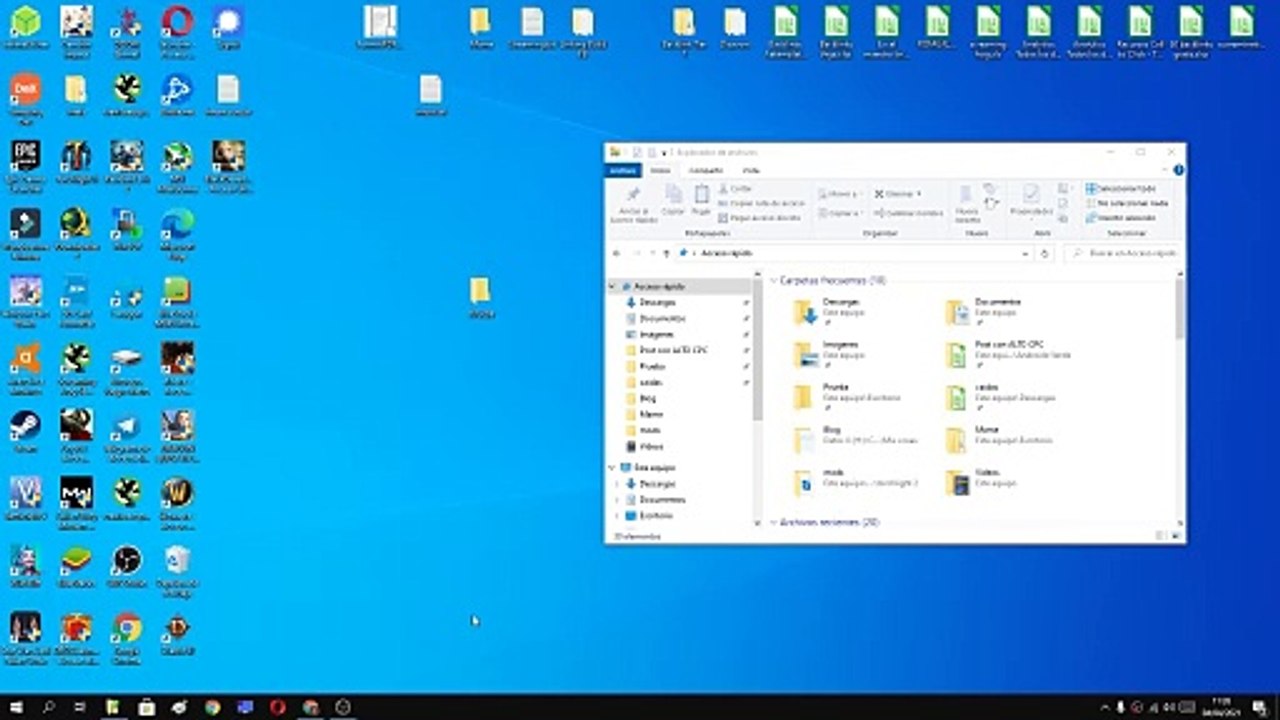Collapse the Carpetas frecuentes group
Screen dimensions: 1280x720
[774, 281]
